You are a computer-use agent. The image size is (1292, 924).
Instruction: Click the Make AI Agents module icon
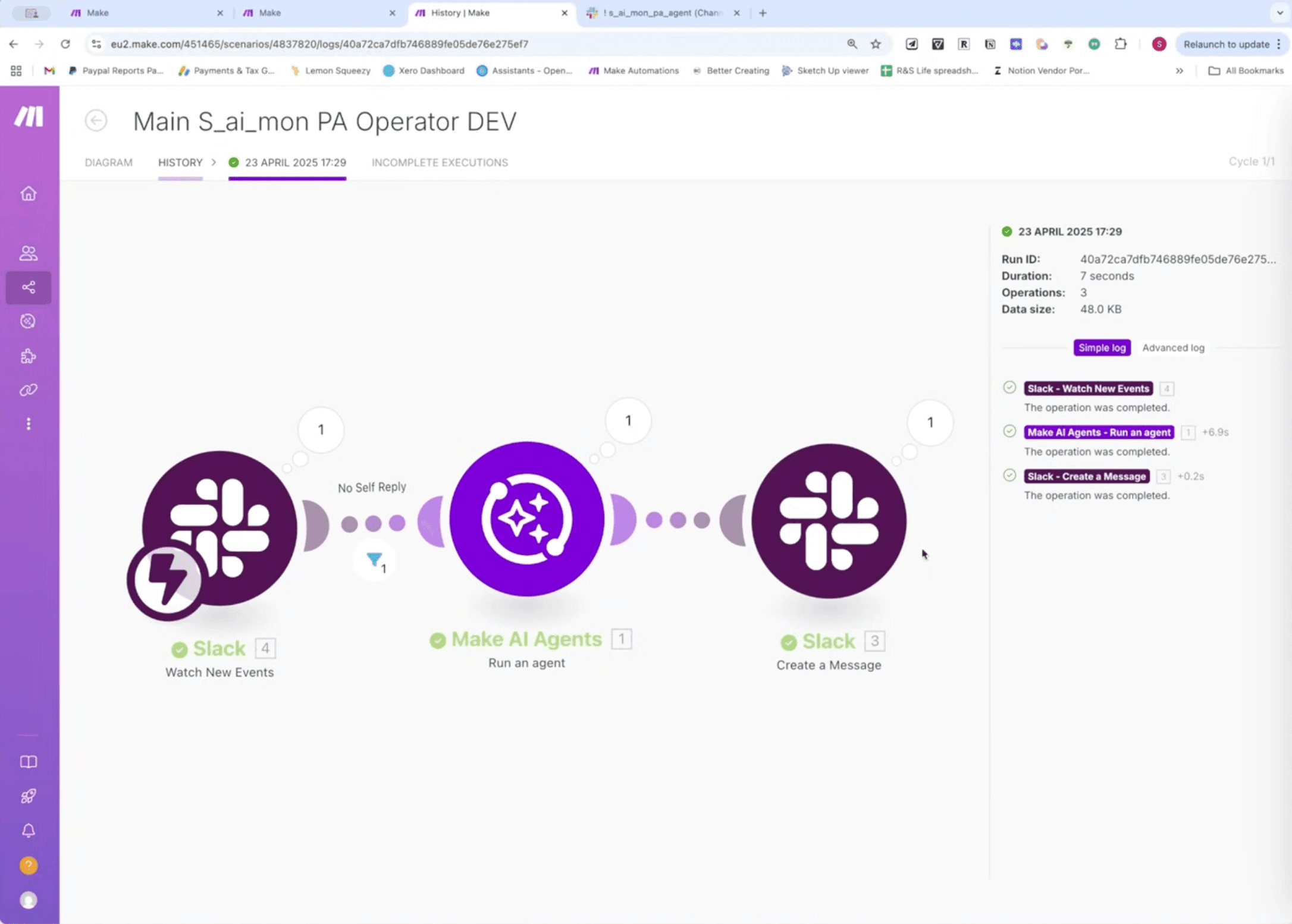point(526,519)
